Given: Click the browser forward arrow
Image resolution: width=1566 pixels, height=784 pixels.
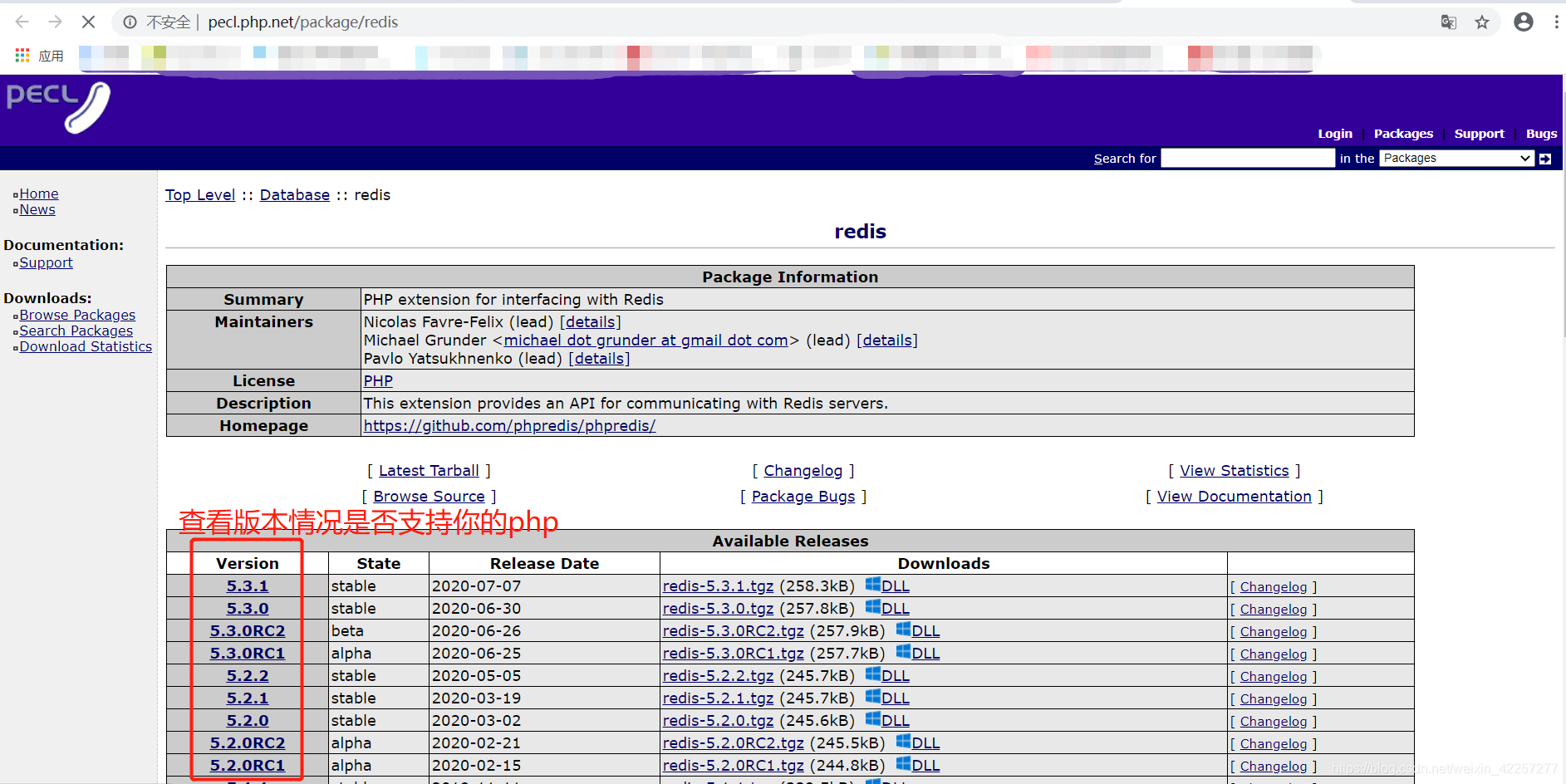Looking at the screenshot, I should [x=55, y=22].
